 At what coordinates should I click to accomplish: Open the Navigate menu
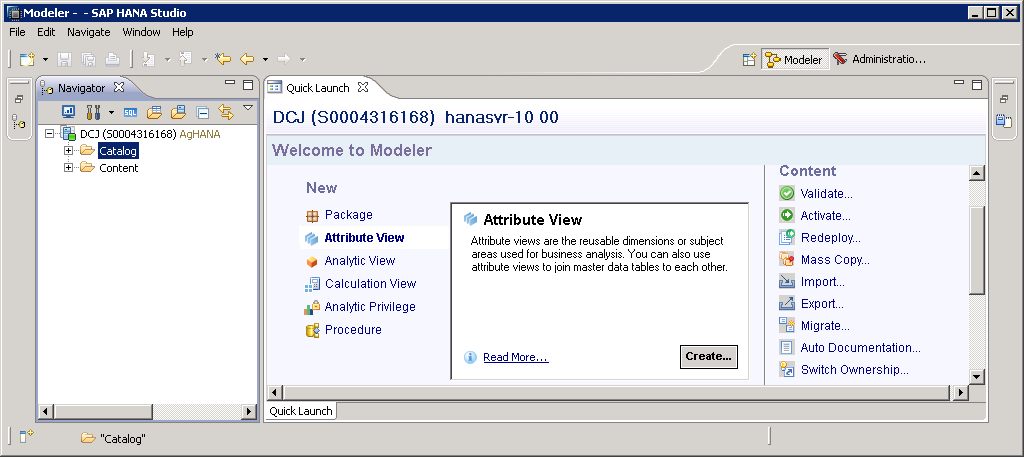pyautogui.click(x=89, y=32)
